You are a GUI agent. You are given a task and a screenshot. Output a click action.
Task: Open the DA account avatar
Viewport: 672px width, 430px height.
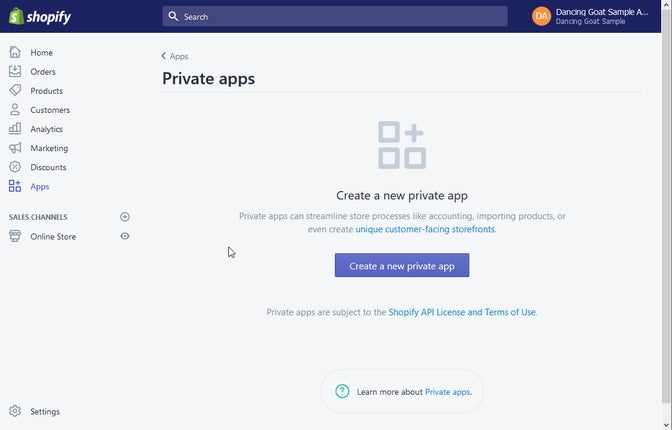[x=541, y=16]
